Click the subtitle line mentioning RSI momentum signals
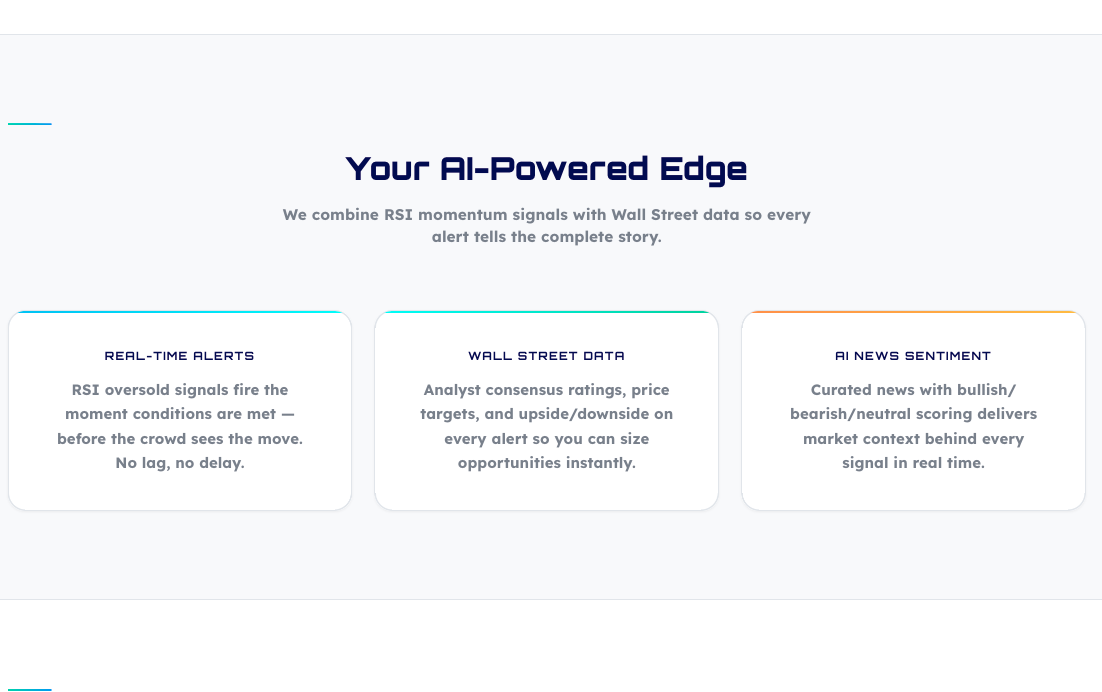The width and height of the screenshot is (1102, 692). (546, 215)
